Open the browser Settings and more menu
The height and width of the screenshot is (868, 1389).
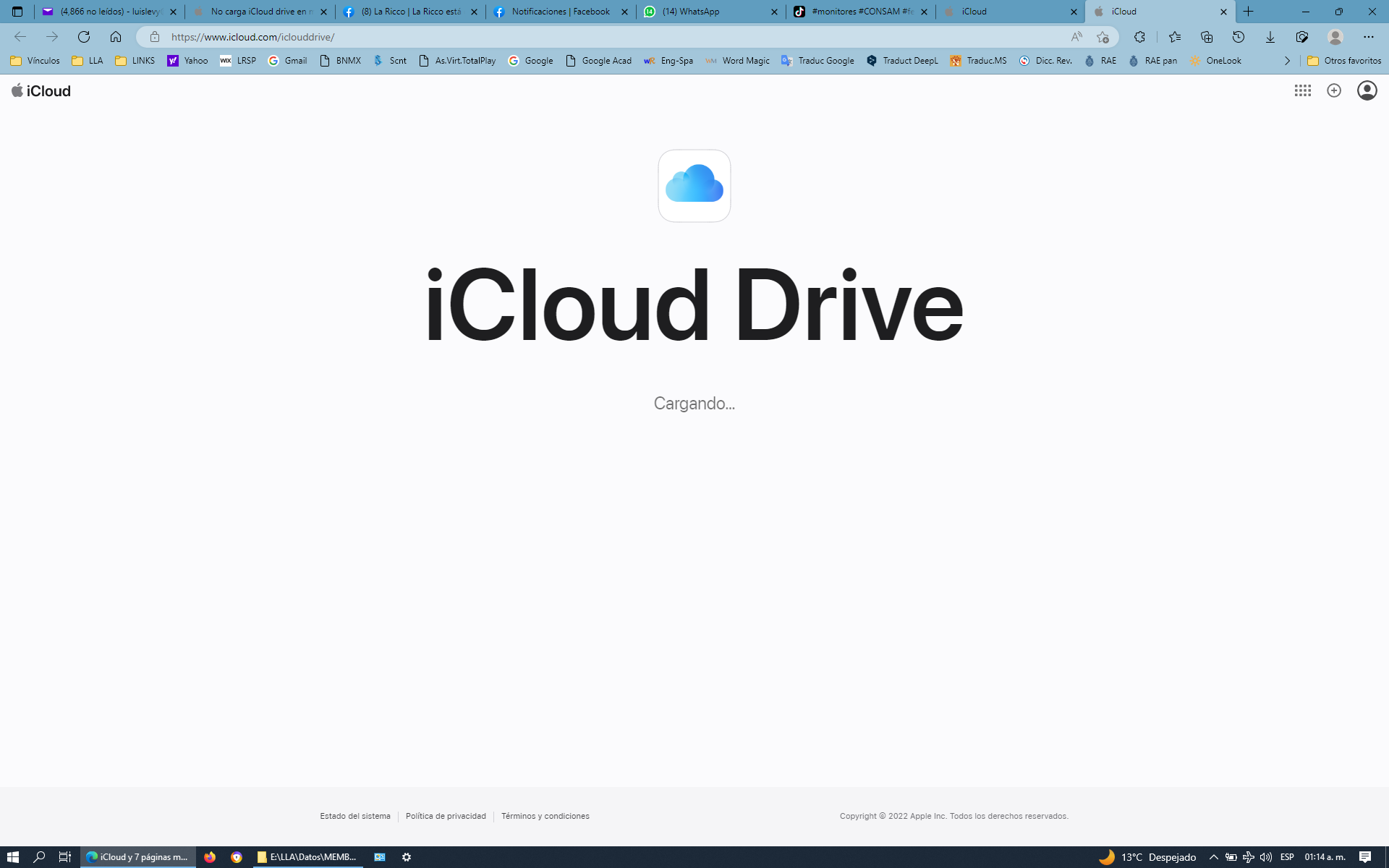coord(1368,37)
